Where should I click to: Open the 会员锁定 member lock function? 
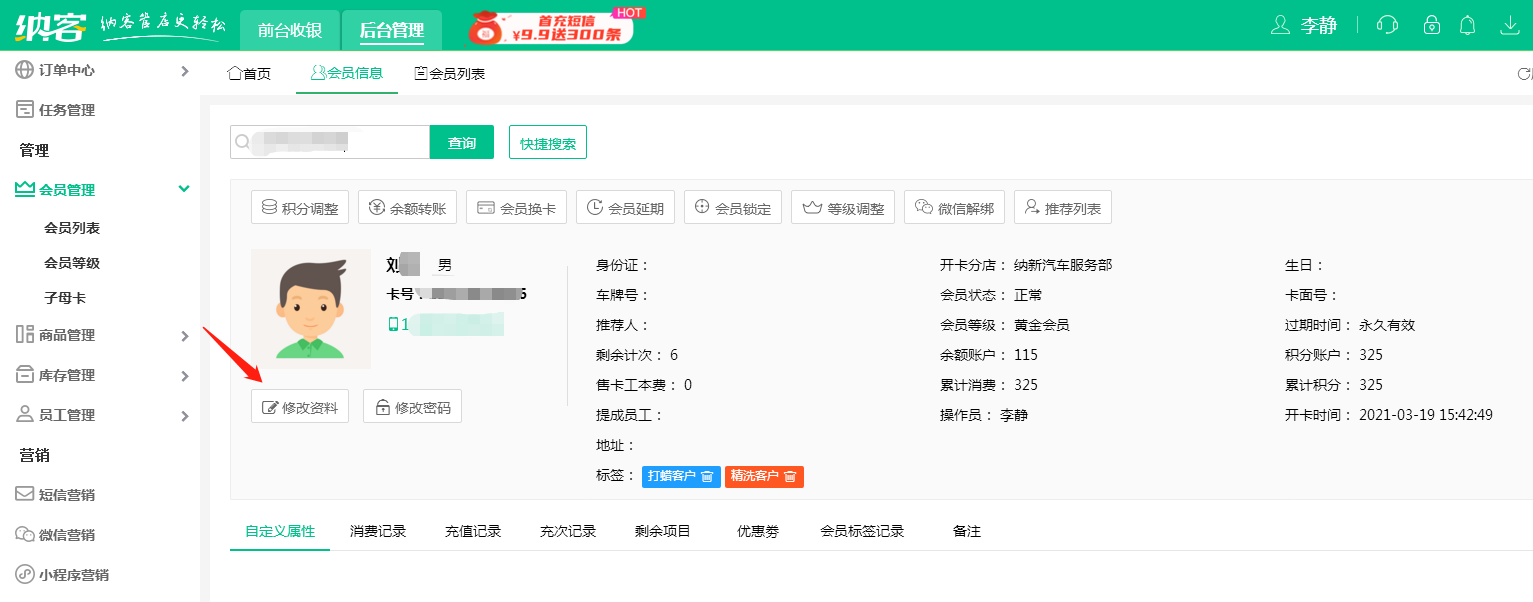[732, 207]
